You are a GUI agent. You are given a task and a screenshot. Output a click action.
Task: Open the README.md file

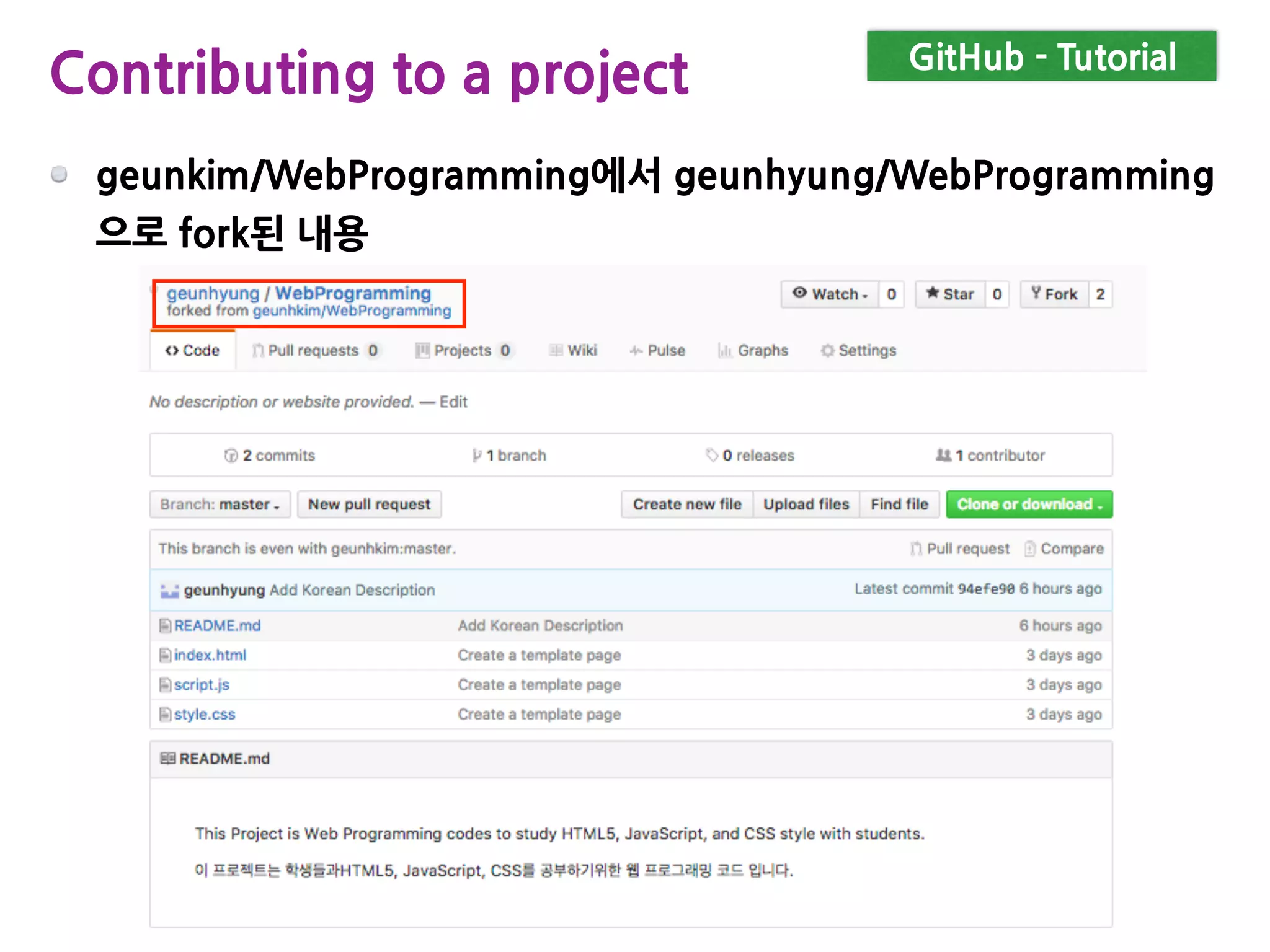[x=217, y=626]
